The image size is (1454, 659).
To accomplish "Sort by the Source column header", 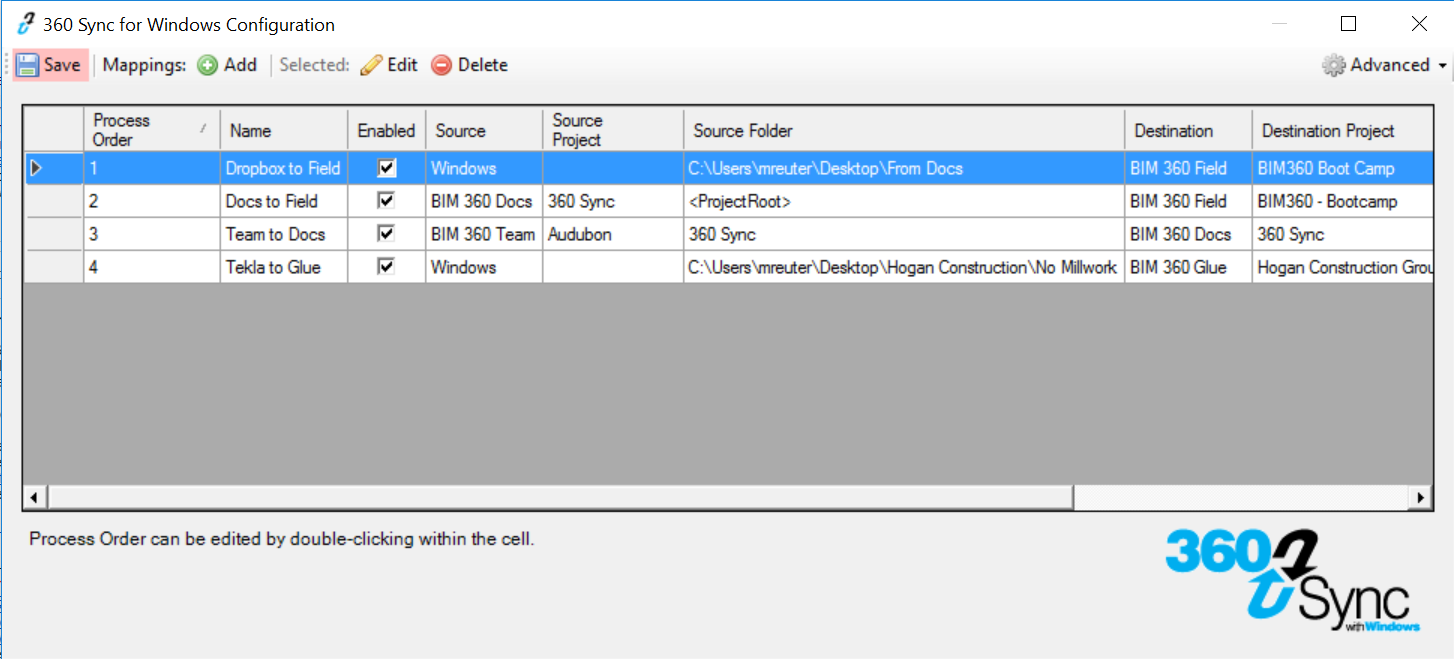I will click(484, 130).
